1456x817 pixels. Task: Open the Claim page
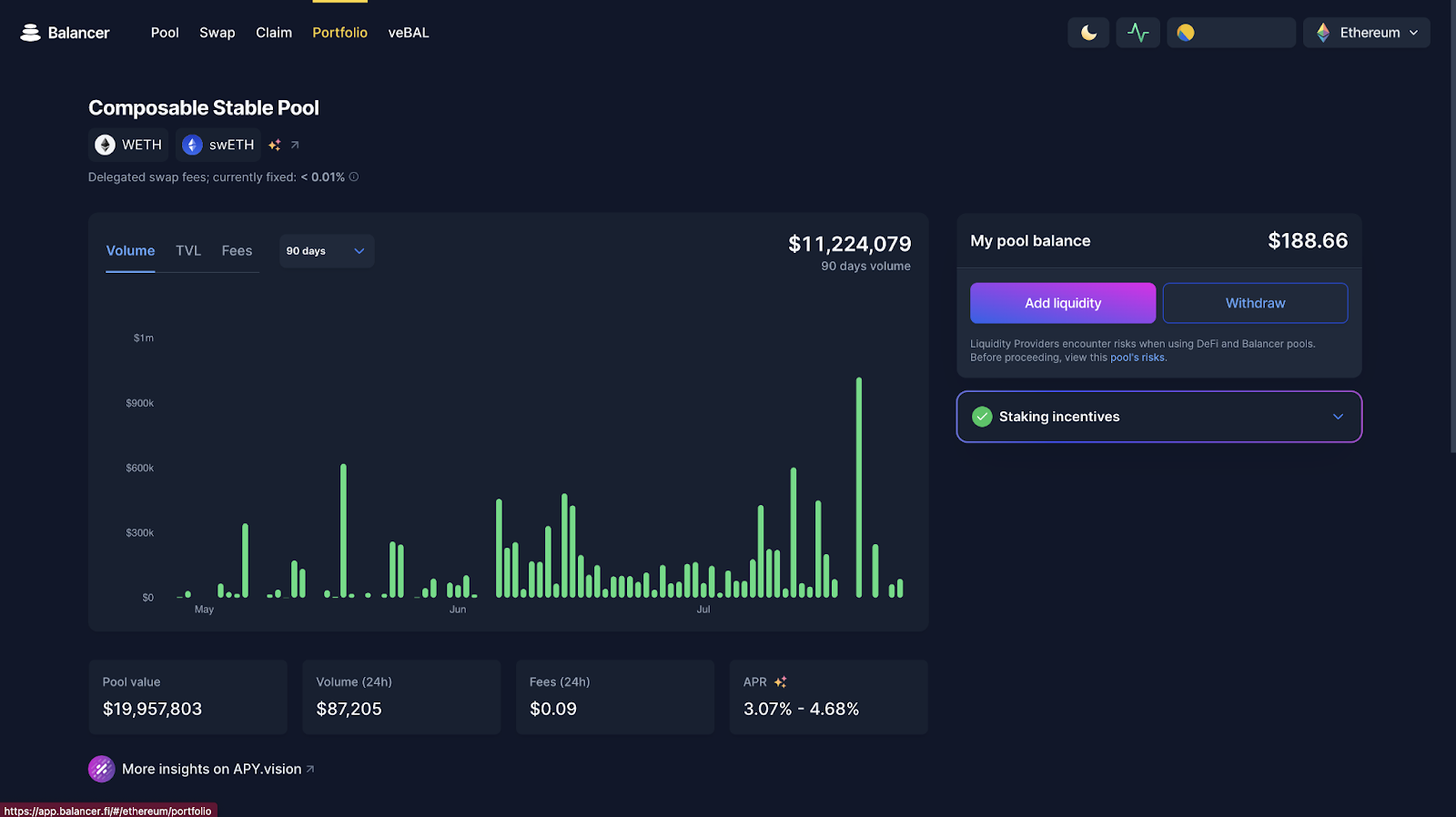click(x=274, y=33)
